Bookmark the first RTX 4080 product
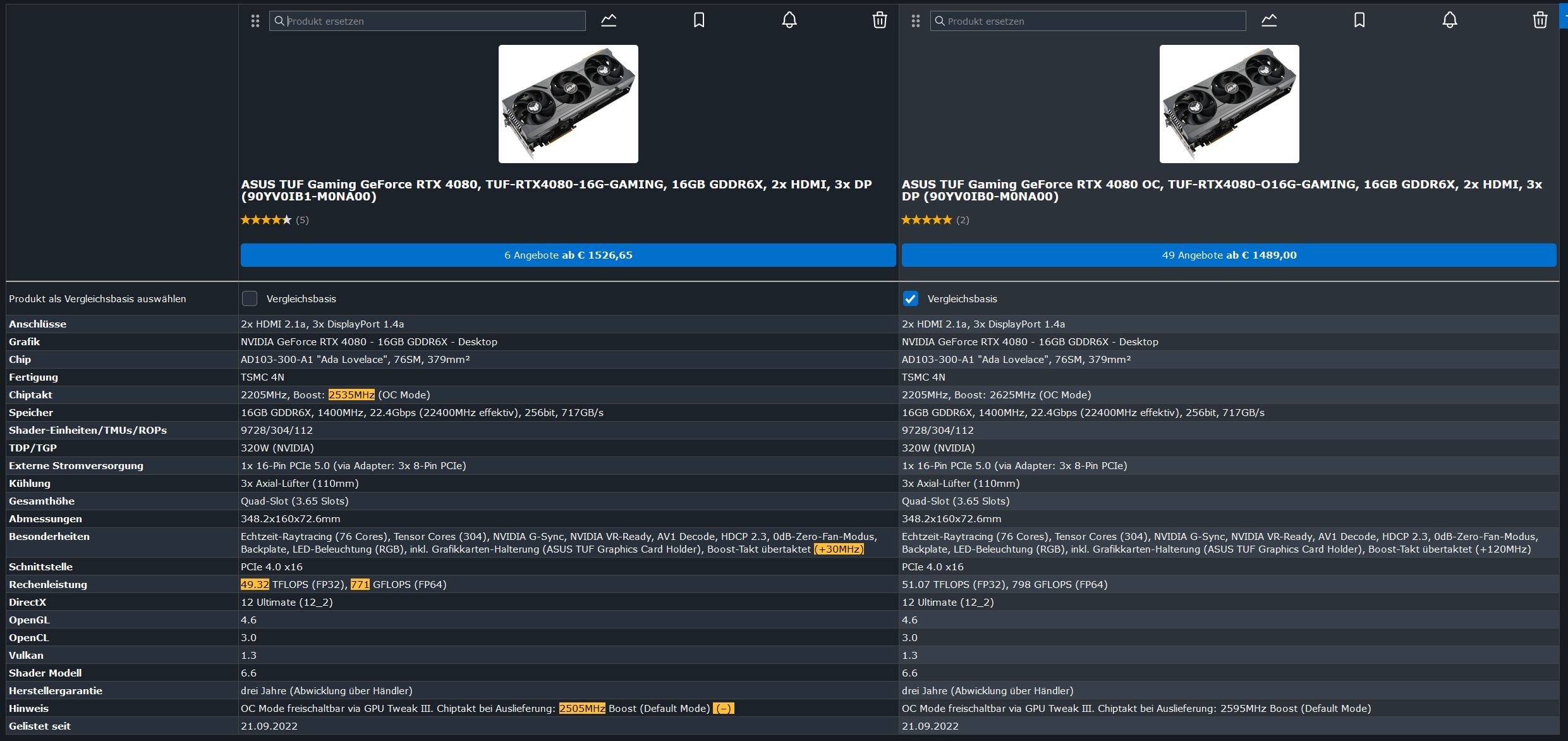Image resolution: width=1568 pixels, height=741 pixels. [699, 20]
